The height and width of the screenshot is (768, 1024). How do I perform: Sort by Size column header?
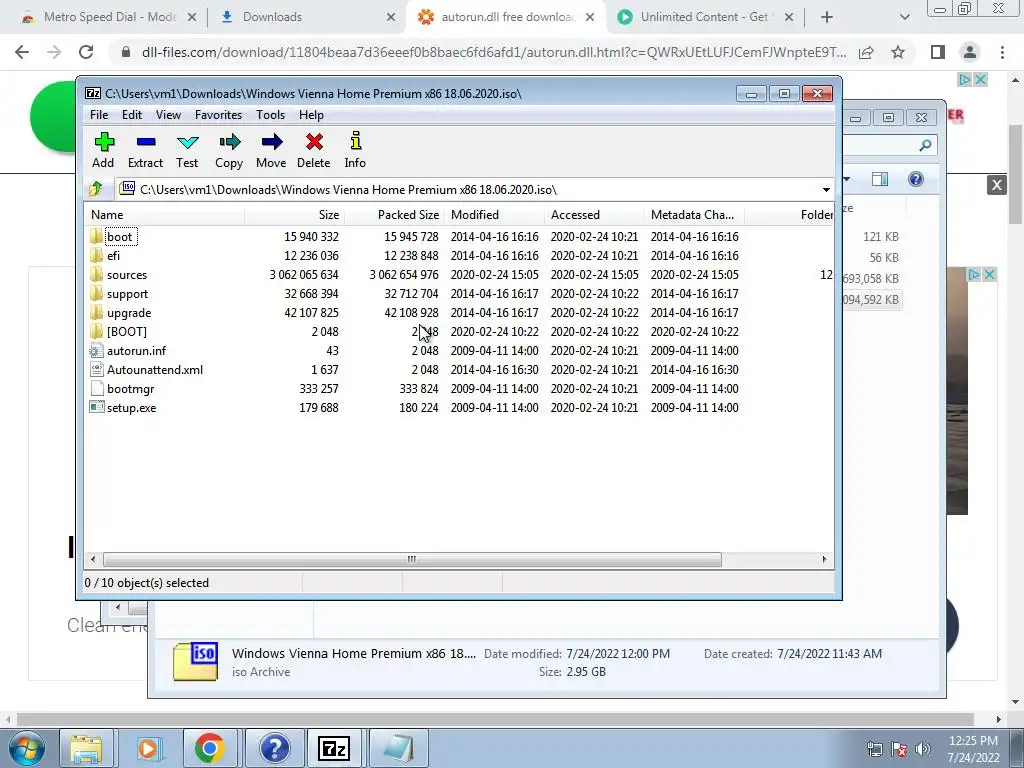click(x=295, y=214)
